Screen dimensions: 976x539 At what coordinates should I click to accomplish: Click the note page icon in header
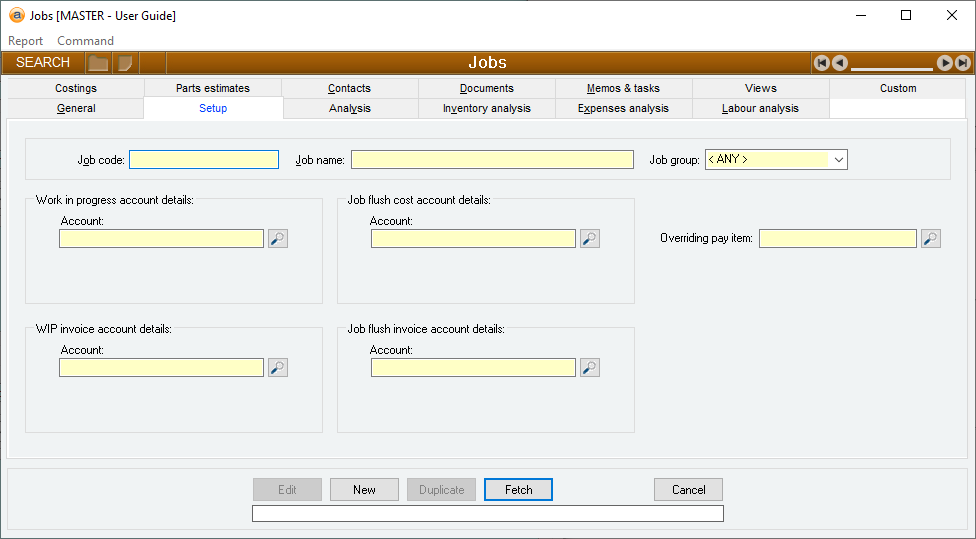(x=125, y=63)
